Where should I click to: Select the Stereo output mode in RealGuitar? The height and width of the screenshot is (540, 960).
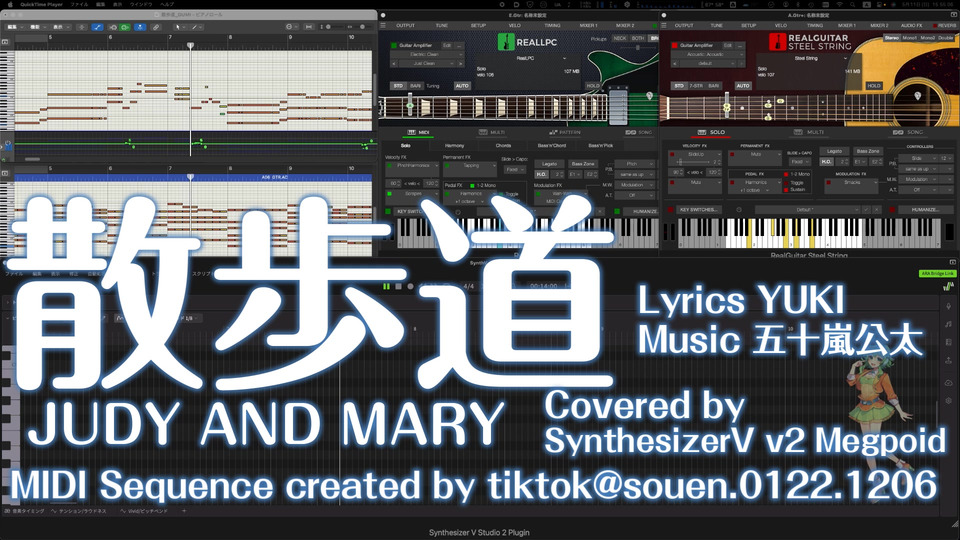point(892,38)
